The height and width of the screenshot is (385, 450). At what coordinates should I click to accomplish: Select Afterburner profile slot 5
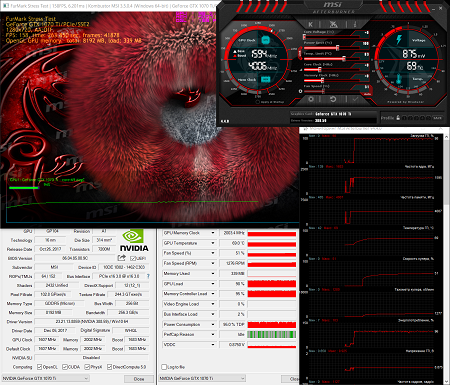429,118
